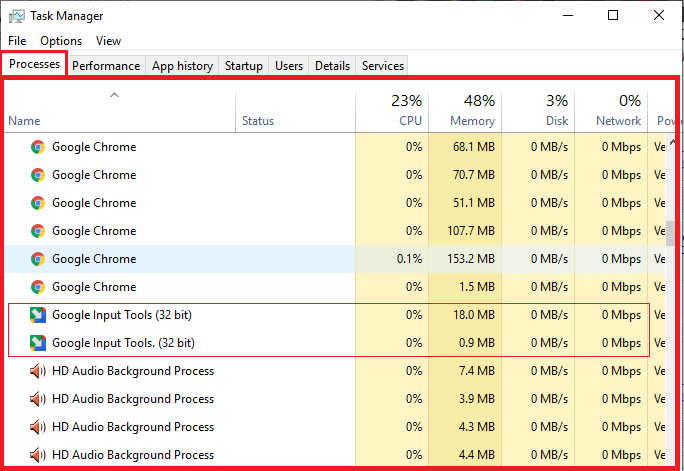Select Google Input Tools. (32 bit) 0.9 MB row
This screenshot has width=684, height=471.
click(x=335, y=343)
